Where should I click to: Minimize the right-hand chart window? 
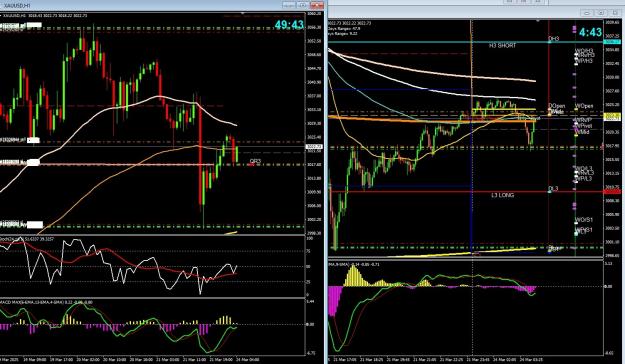tap(587, 13)
